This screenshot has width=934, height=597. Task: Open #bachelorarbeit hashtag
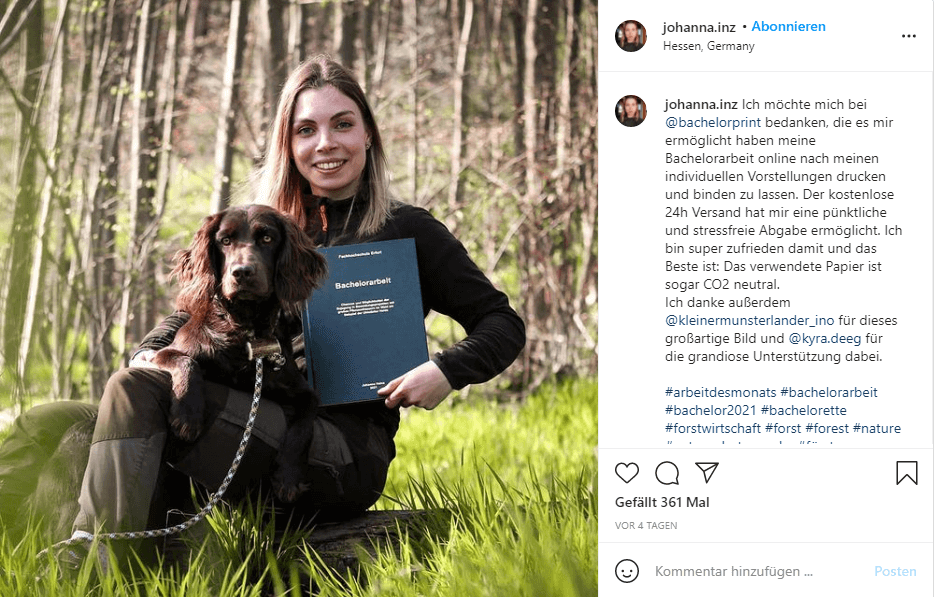pos(829,393)
